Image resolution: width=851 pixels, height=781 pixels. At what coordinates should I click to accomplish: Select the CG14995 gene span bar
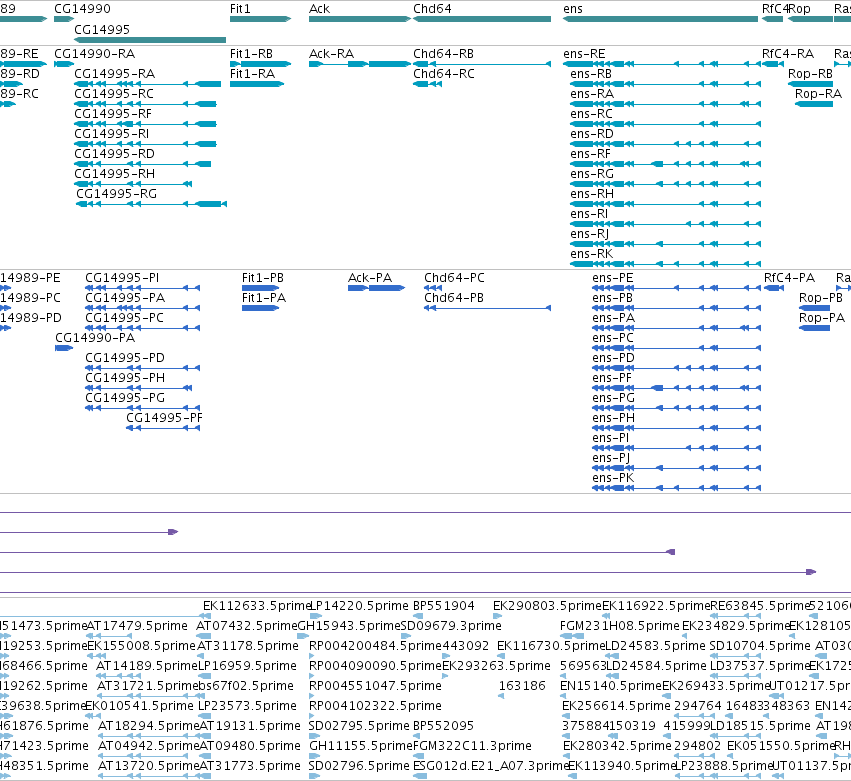150,40
